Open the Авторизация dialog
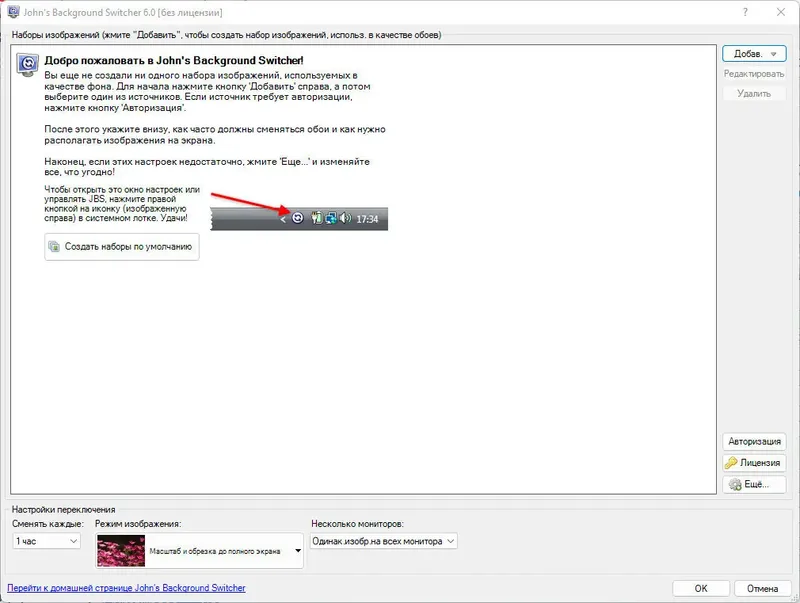This screenshot has width=800, height=603. (754, 441)
